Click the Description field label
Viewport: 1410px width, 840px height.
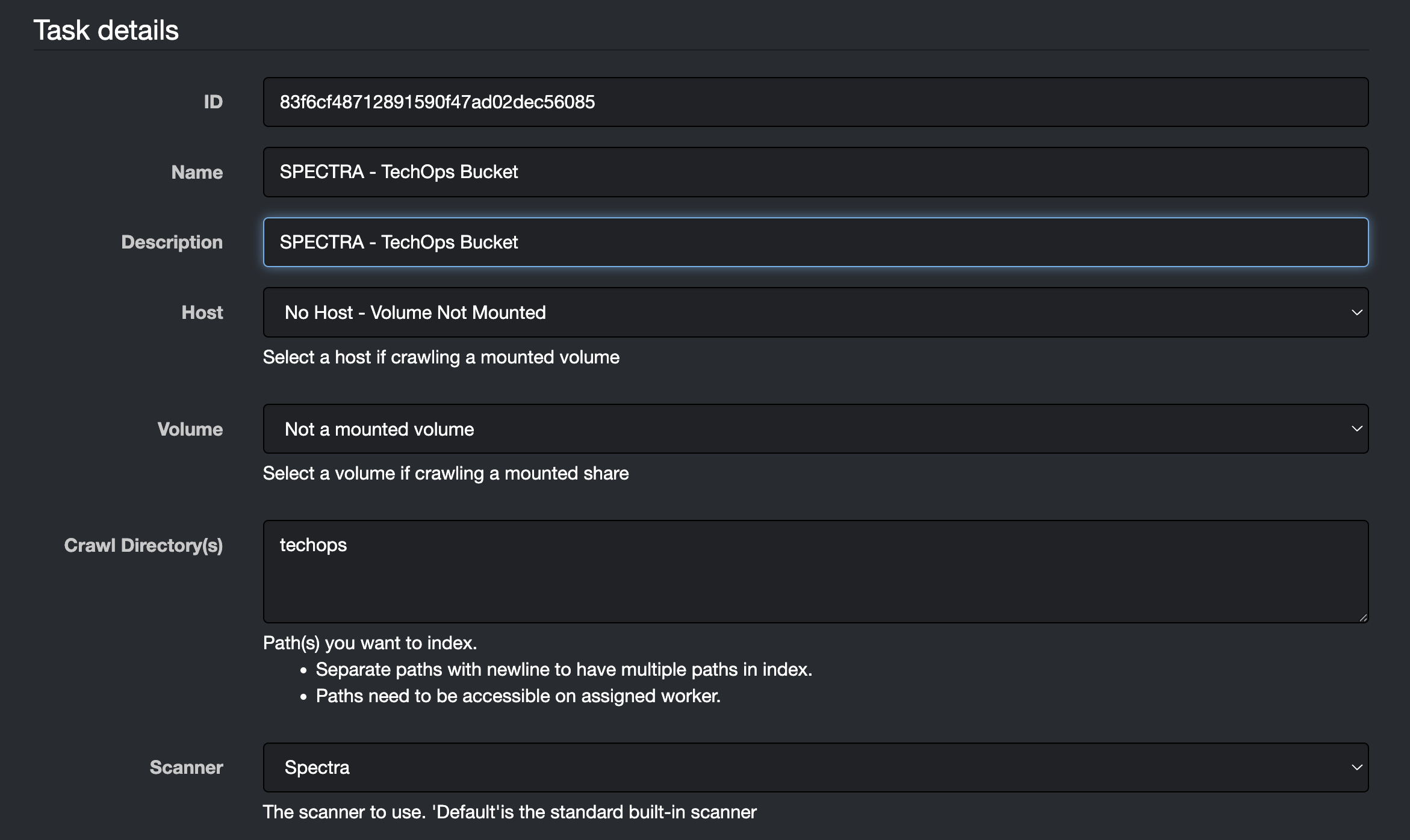pos(172,242)
